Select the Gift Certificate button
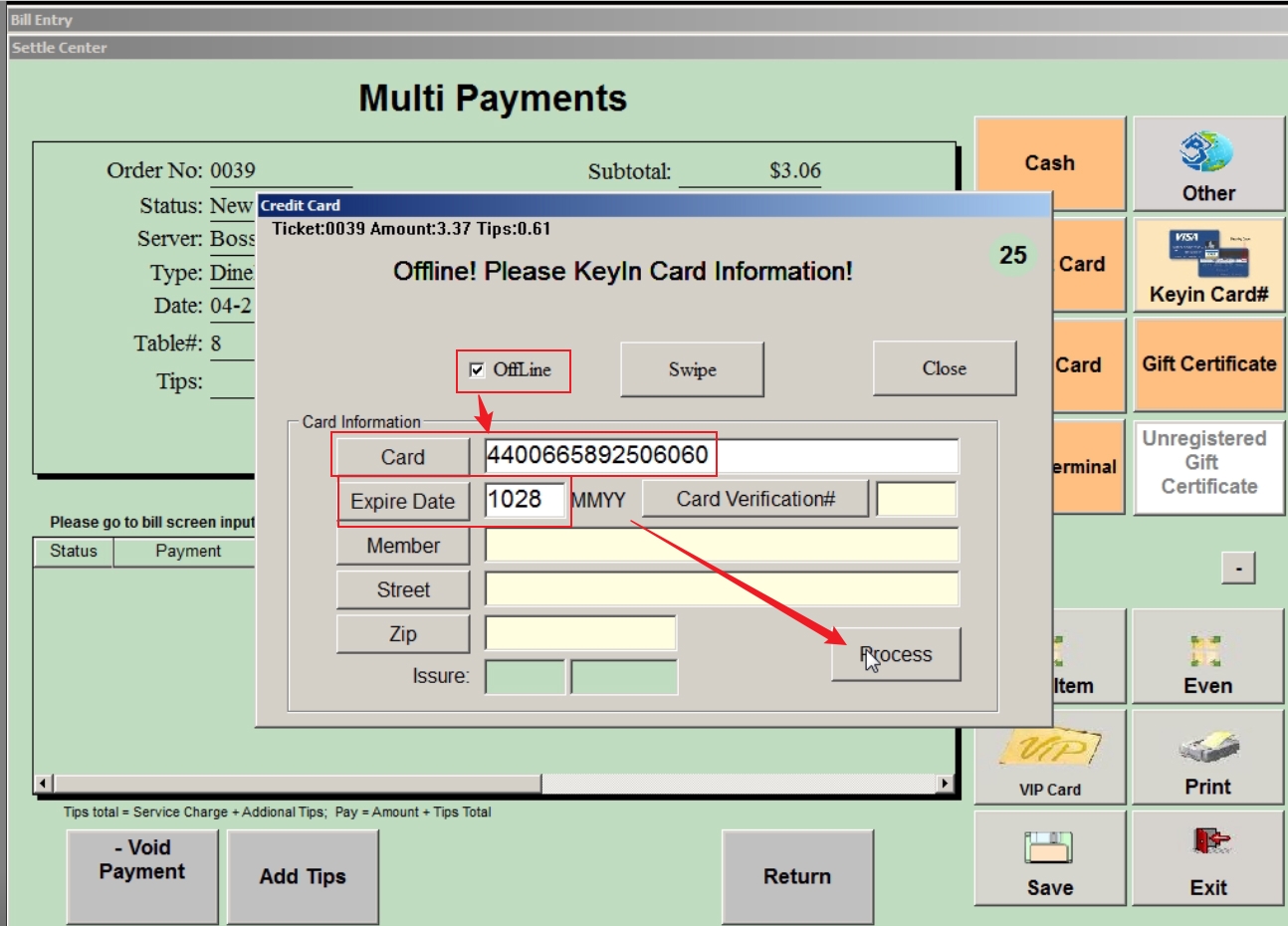This screenshot has height=926, width=1288. coord(1208,364)
